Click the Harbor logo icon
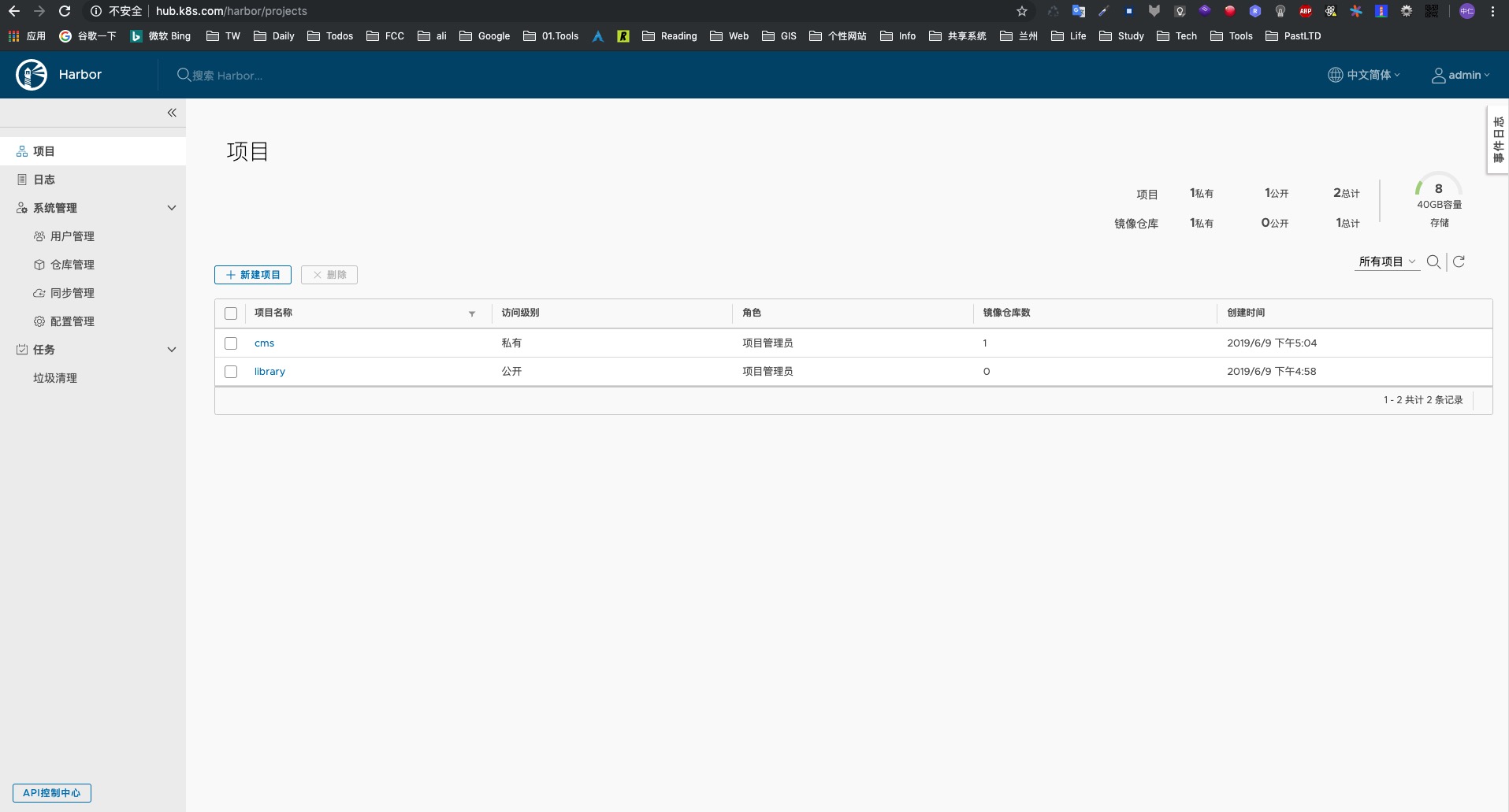Image resolution: width=1509 pixels, height=812 pixels. pos(32,75)
